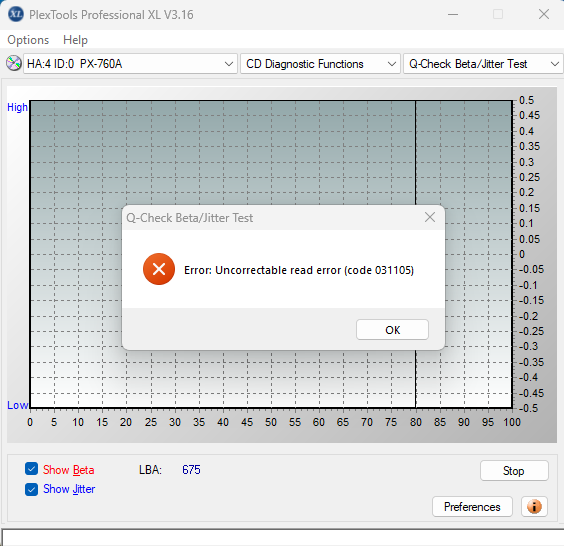Click the Q-Check Beta/Jitter Test dialog title
The image size is (564, 546).
(190, 218)
